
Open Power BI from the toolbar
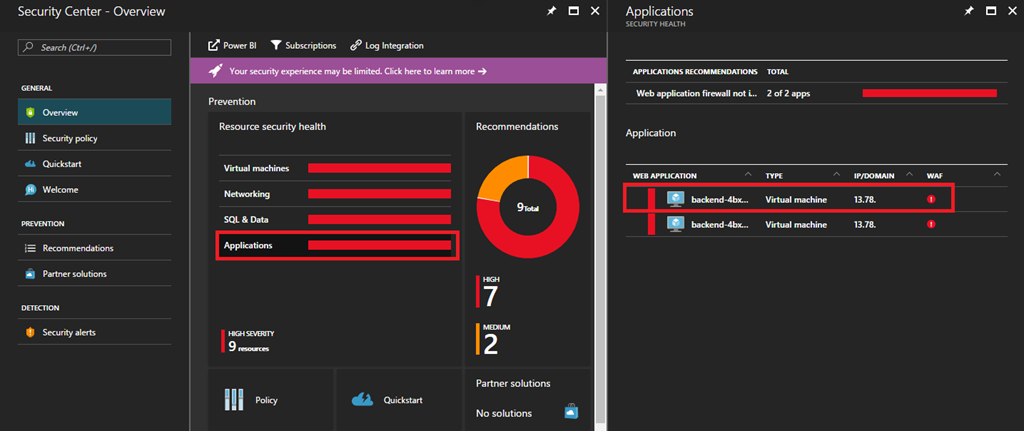coord(232,46)
